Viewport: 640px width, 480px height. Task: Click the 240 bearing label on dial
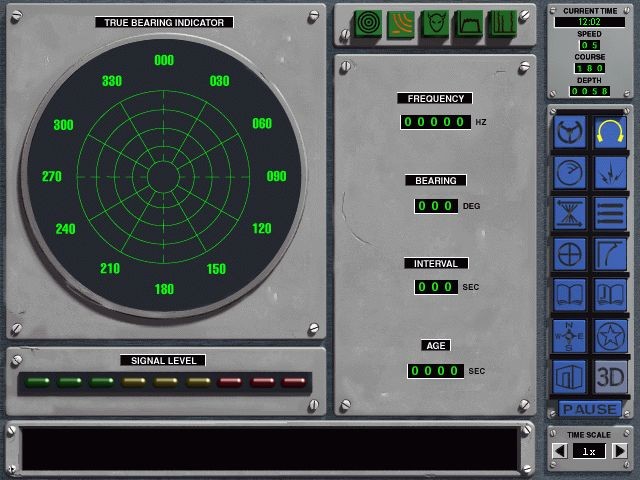65,229
